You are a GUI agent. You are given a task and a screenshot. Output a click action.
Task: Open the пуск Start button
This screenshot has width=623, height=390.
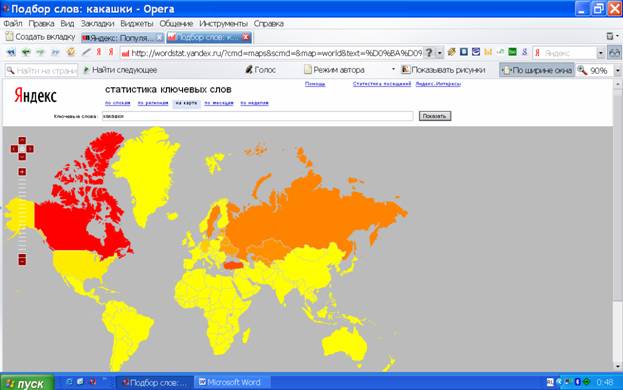[x=27, y=383]
